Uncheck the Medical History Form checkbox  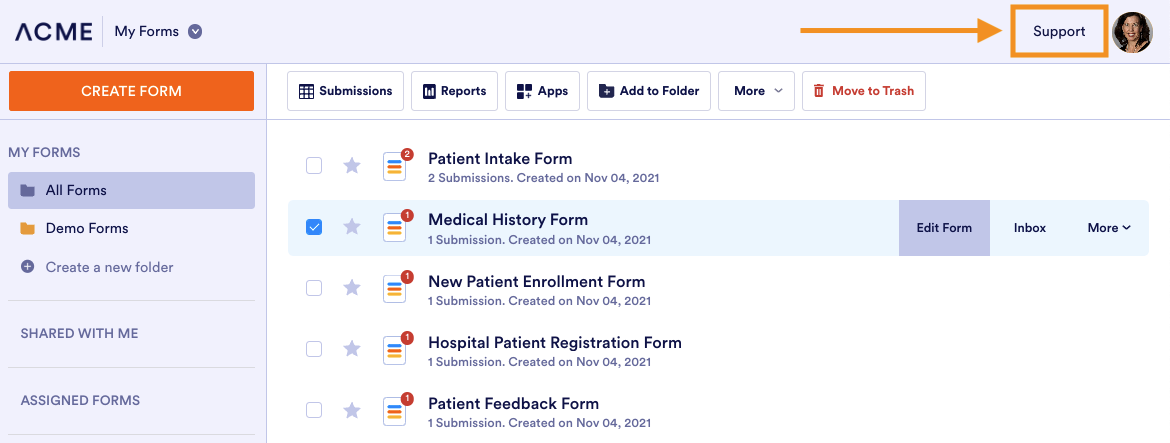pyautogui.click(x=314, y=227)
